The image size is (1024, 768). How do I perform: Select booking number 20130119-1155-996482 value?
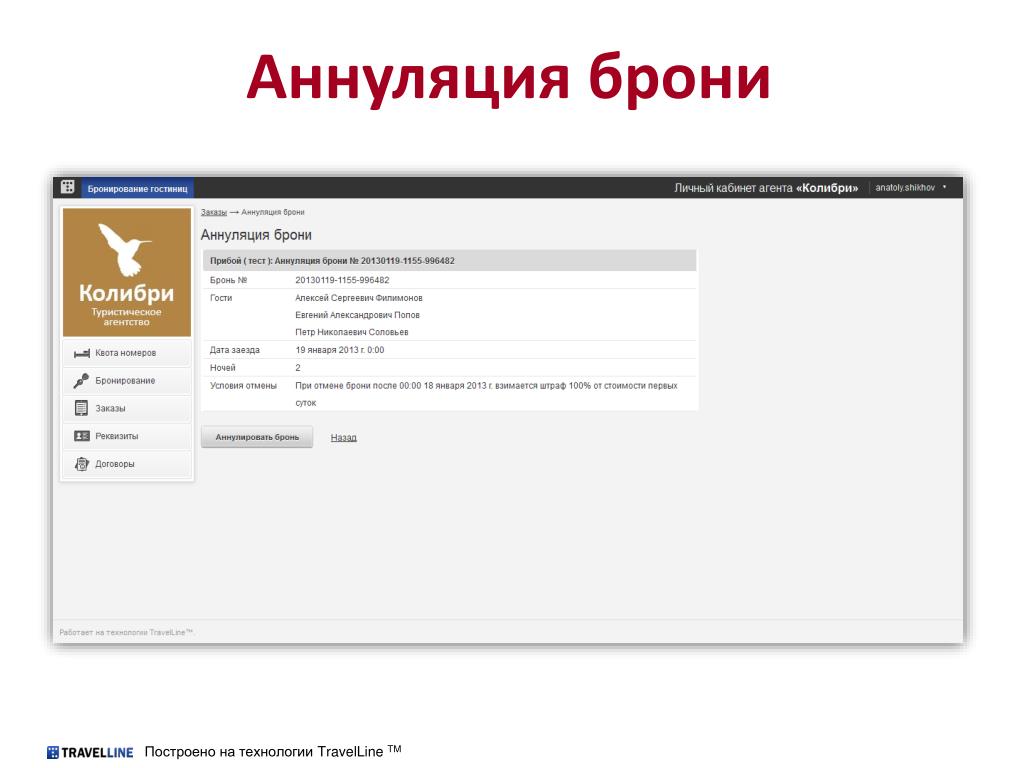click(342, 280)
